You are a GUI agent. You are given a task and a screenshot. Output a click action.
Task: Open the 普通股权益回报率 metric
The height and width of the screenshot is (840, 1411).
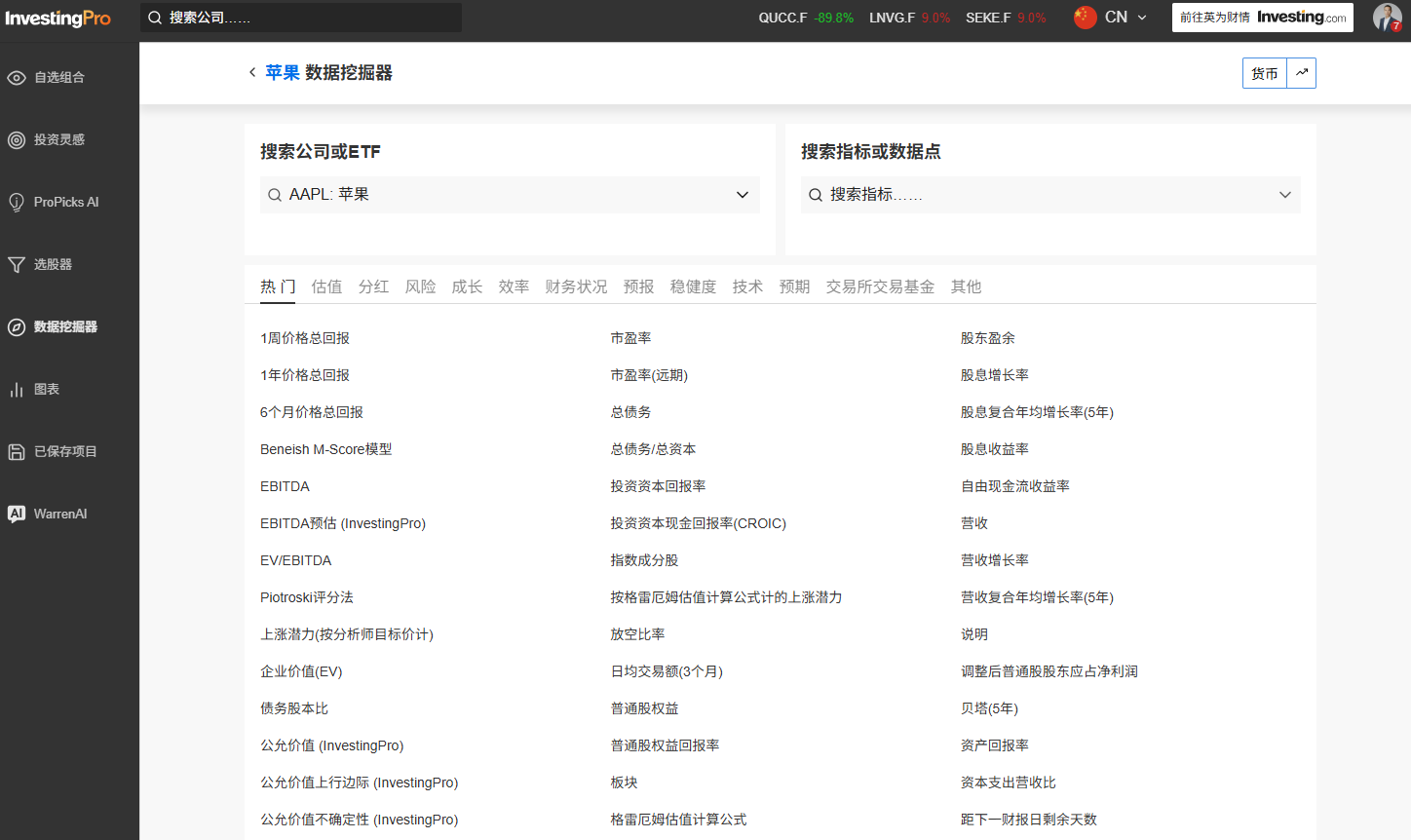[x=665, y=745]
